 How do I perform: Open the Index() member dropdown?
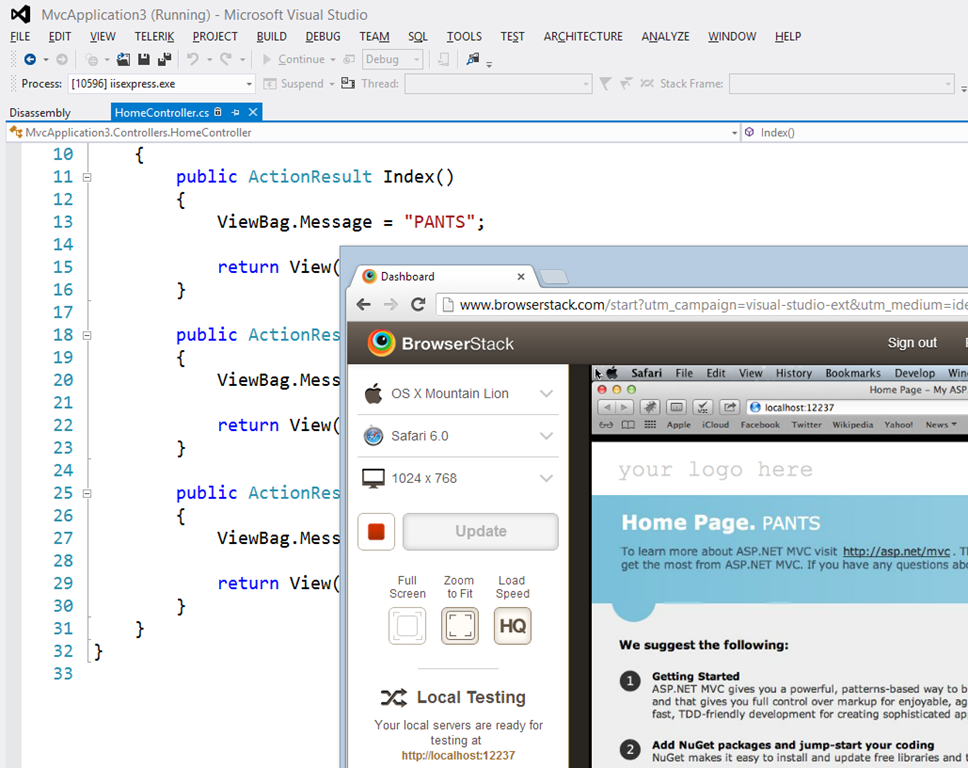(855, 132)
